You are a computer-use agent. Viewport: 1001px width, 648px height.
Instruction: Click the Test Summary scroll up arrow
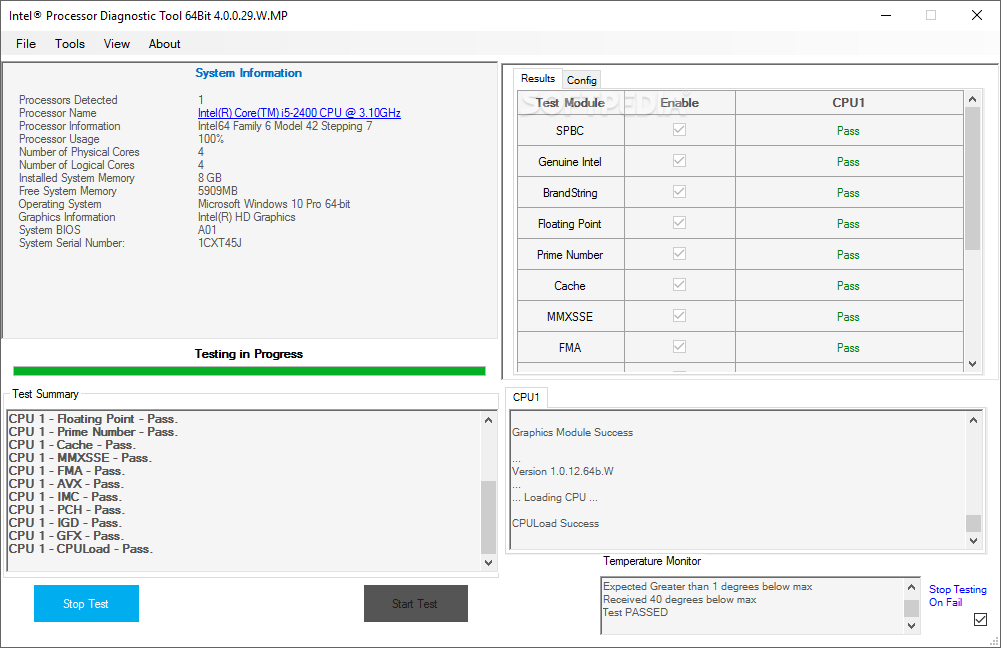pyautogui.click(x=488, y=420)
